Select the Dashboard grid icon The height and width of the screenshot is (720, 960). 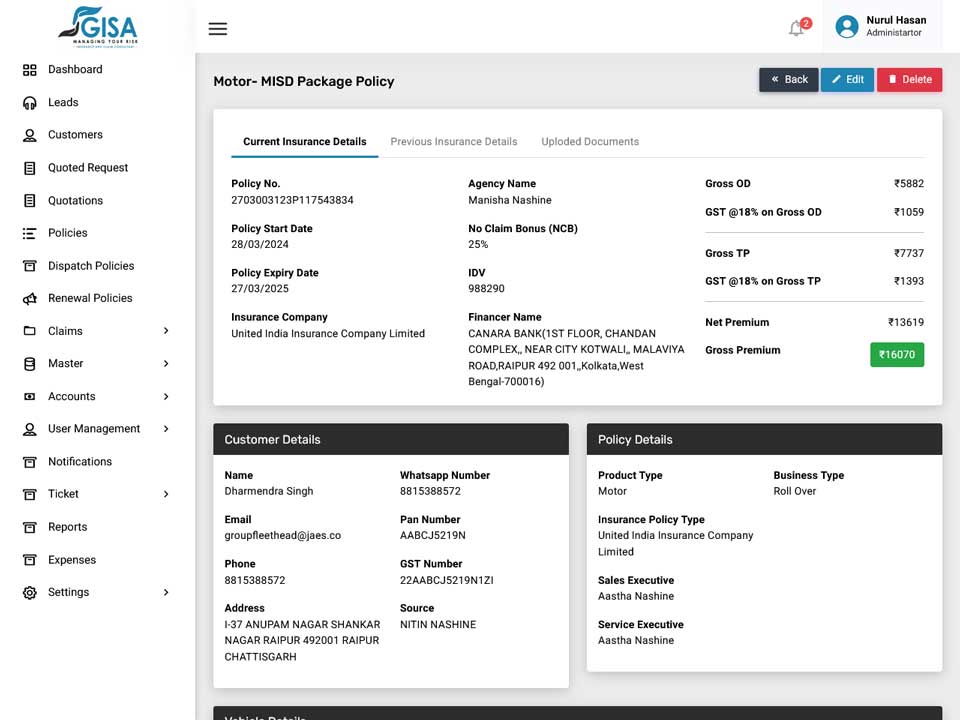coord(29,70)
